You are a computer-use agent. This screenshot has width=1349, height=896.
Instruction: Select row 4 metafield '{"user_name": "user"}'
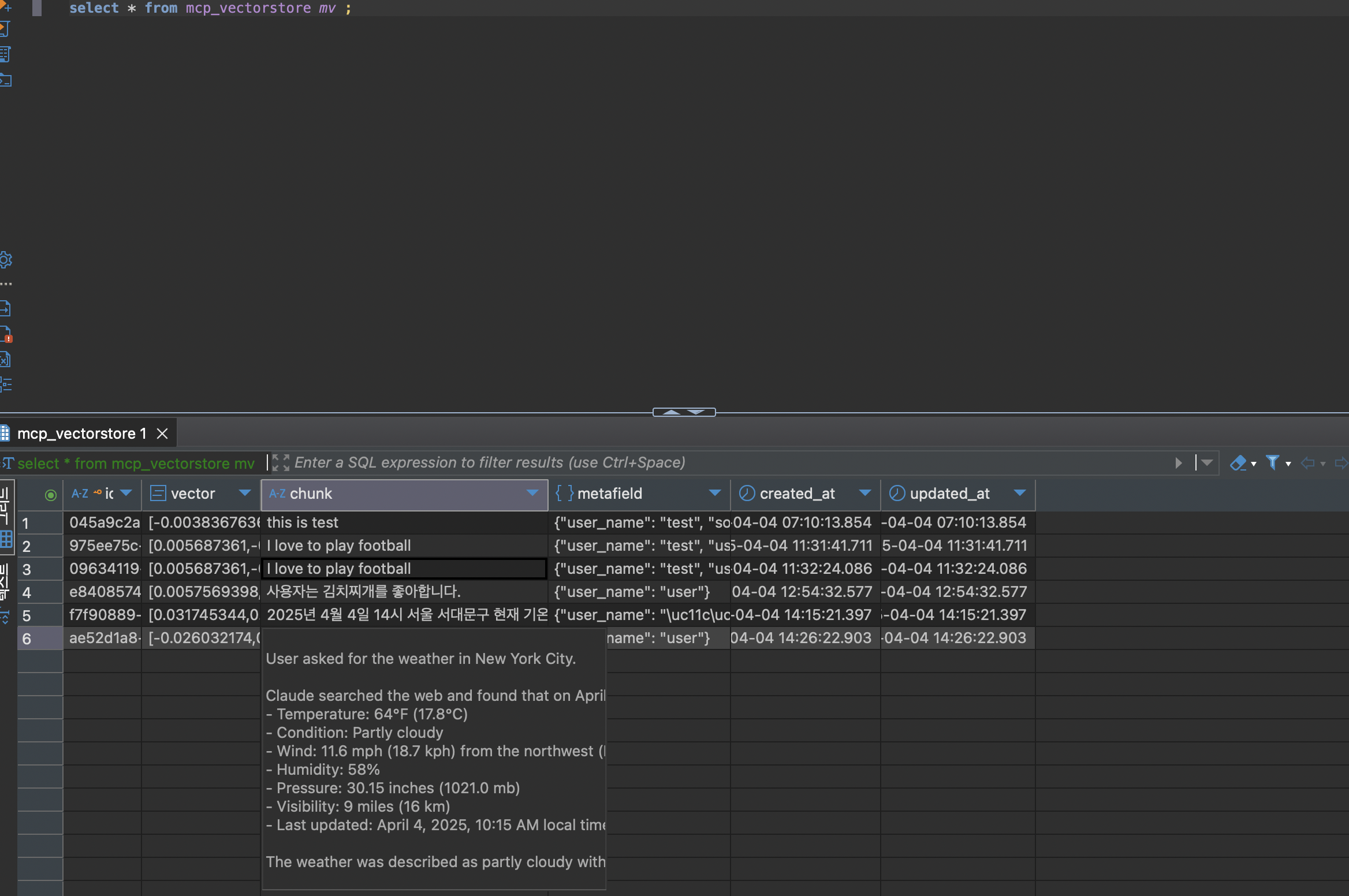[x=639, y=592]
